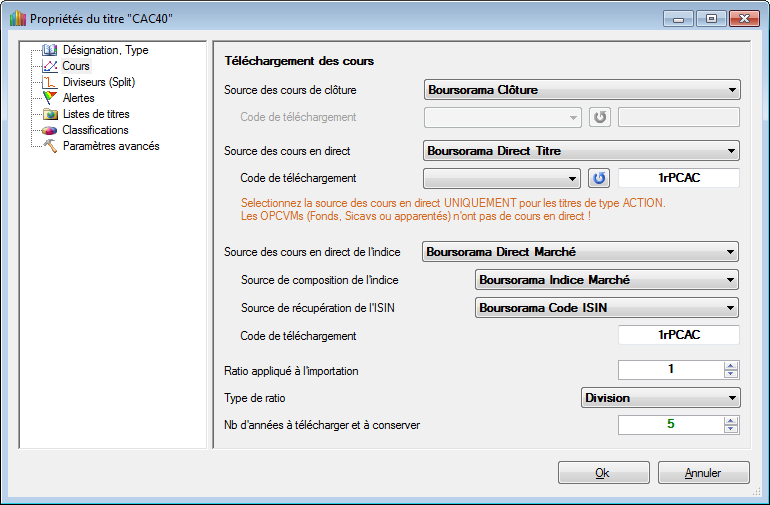
Task: Open the Boursorama Code ISIN dropdown
Action: tap(608, 307)
